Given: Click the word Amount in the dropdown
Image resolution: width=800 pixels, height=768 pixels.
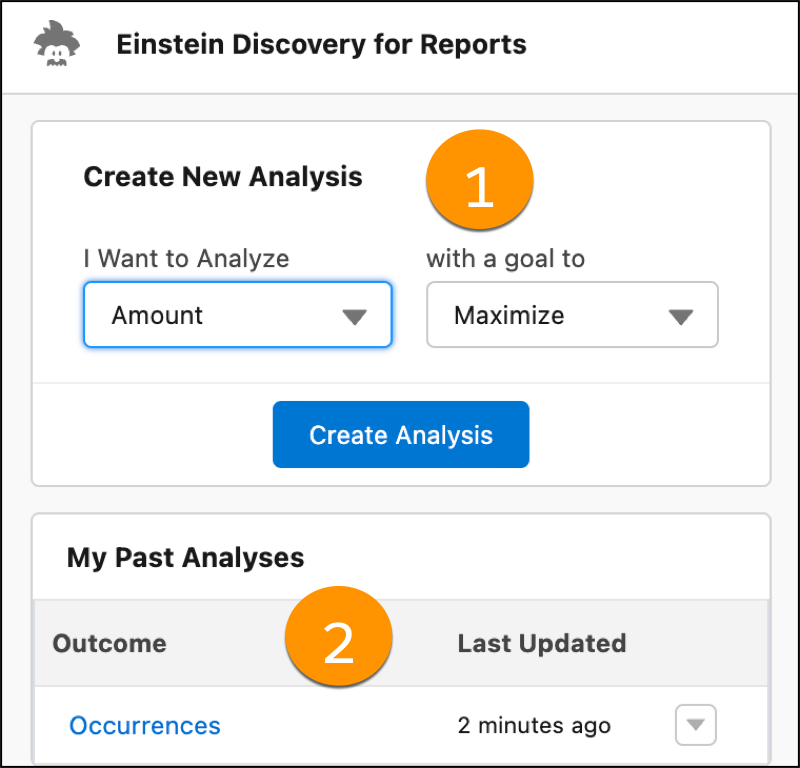Looking at the screenshot, I should 157,315.
